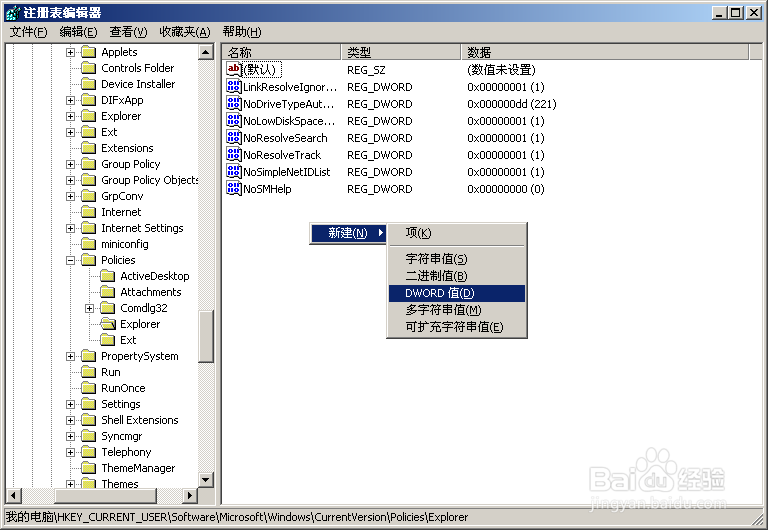Expand the Telephony tree node
Screen dimensions: 768x530
[x=71, y=453]
